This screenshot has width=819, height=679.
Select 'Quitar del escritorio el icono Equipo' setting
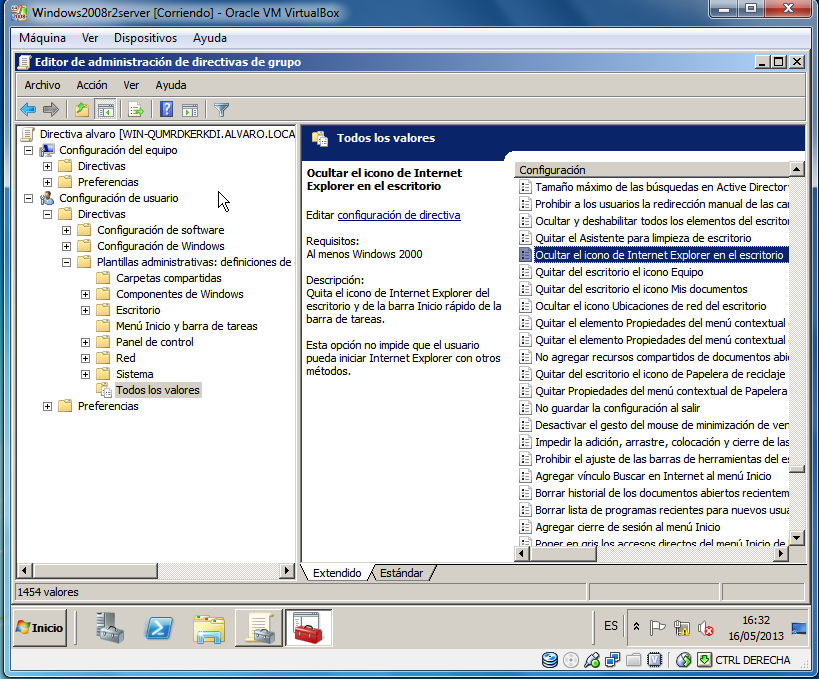click(619, 272)
